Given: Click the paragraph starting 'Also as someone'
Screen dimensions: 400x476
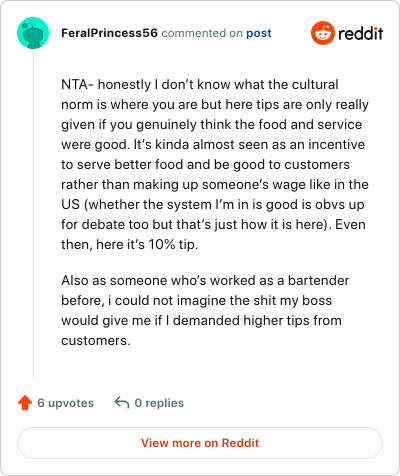Looking at the screenshot, I should tap(205, 310).
